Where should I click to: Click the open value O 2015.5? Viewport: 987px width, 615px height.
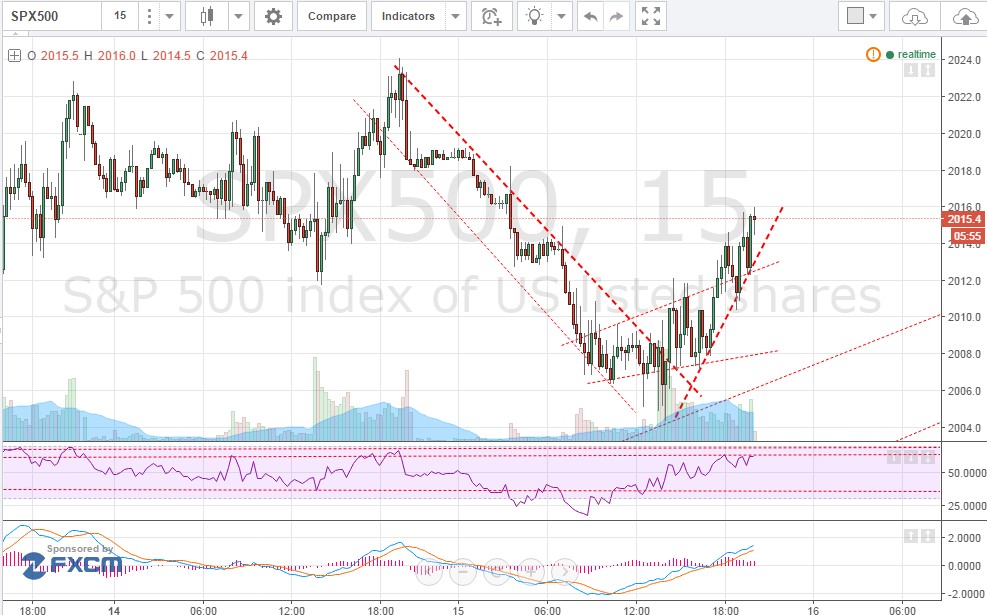(x=53, y=55)
